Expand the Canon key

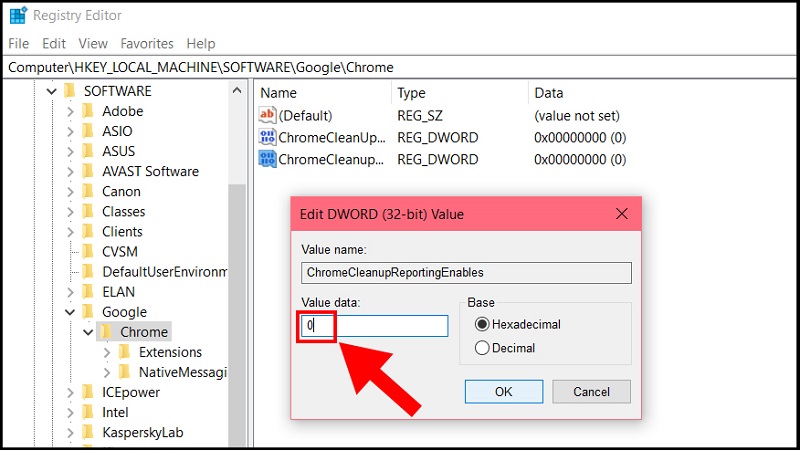[70, 192]
